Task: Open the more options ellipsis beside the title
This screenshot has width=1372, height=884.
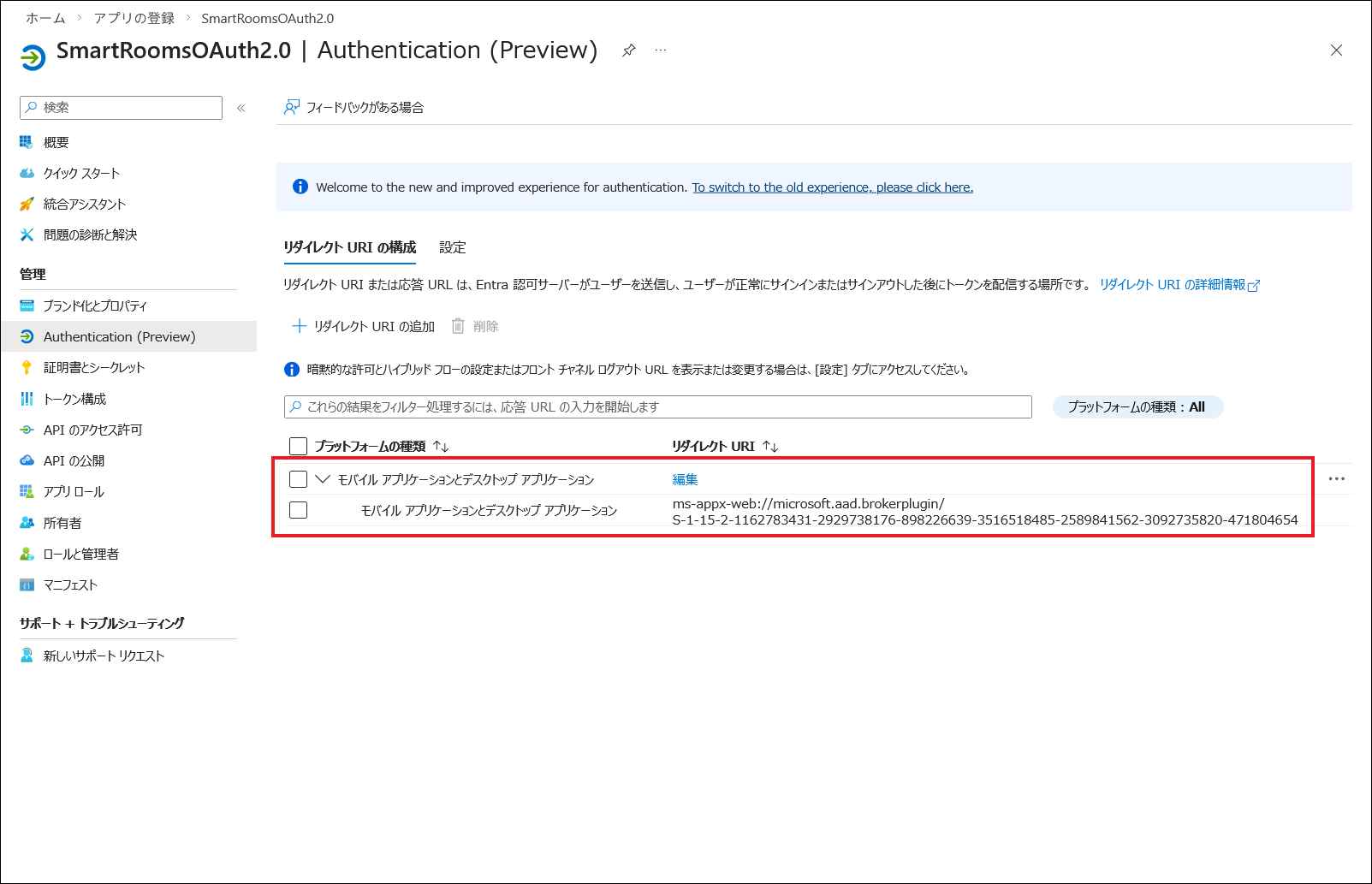Action: (x=661, y=50)
